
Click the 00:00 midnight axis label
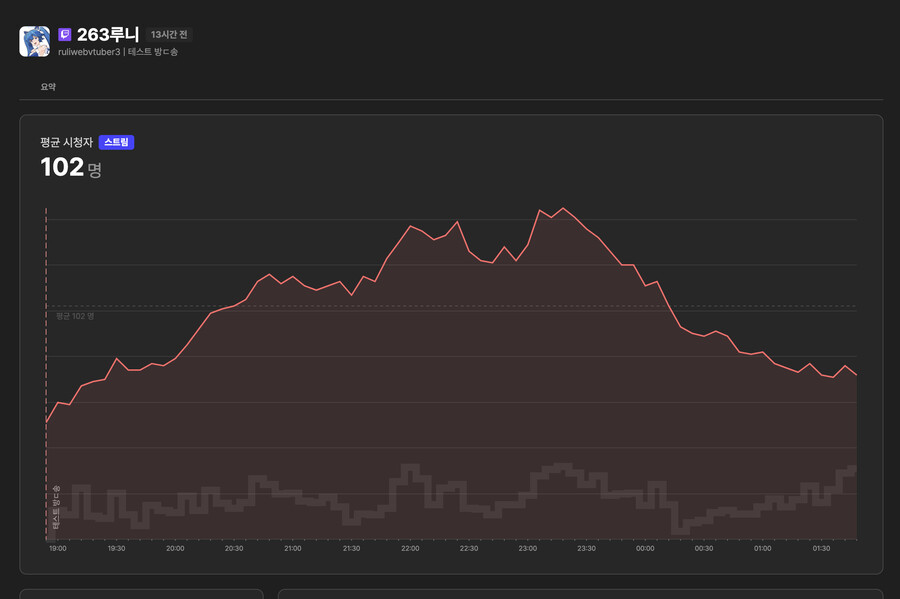645,548
